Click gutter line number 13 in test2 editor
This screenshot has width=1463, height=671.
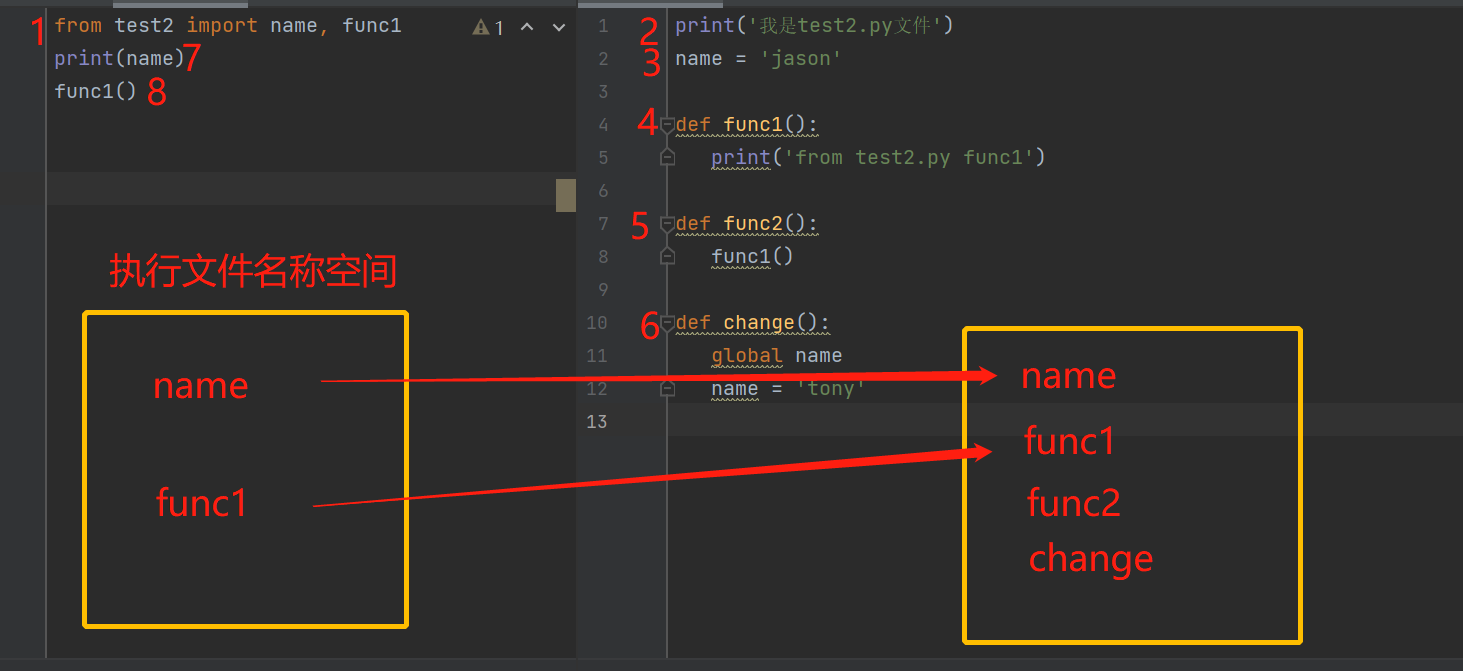[597, 421]
